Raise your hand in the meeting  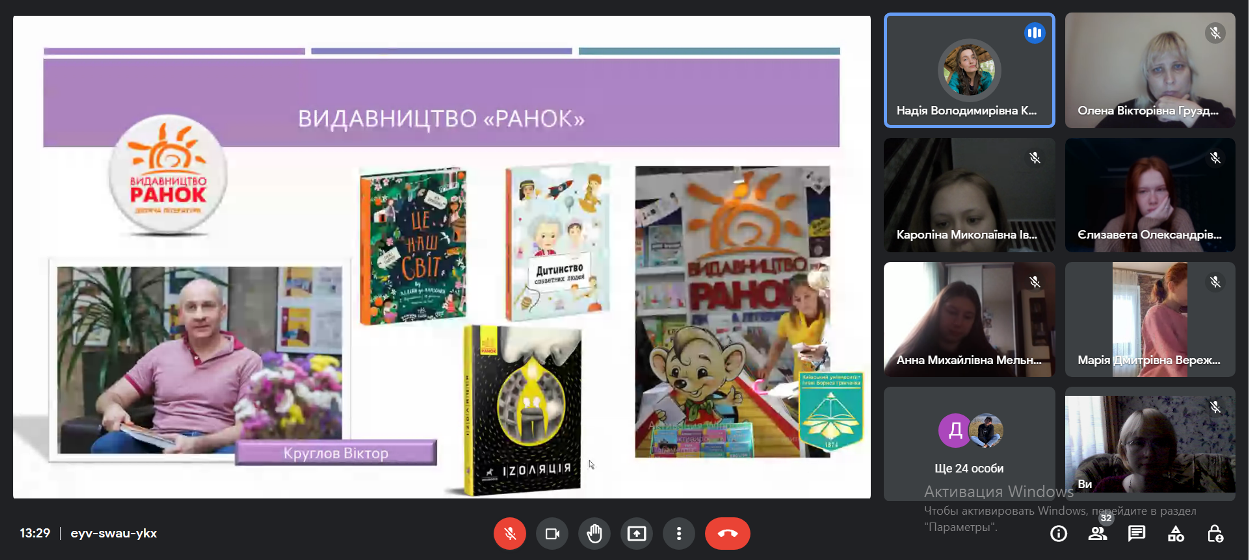(594, 533)
